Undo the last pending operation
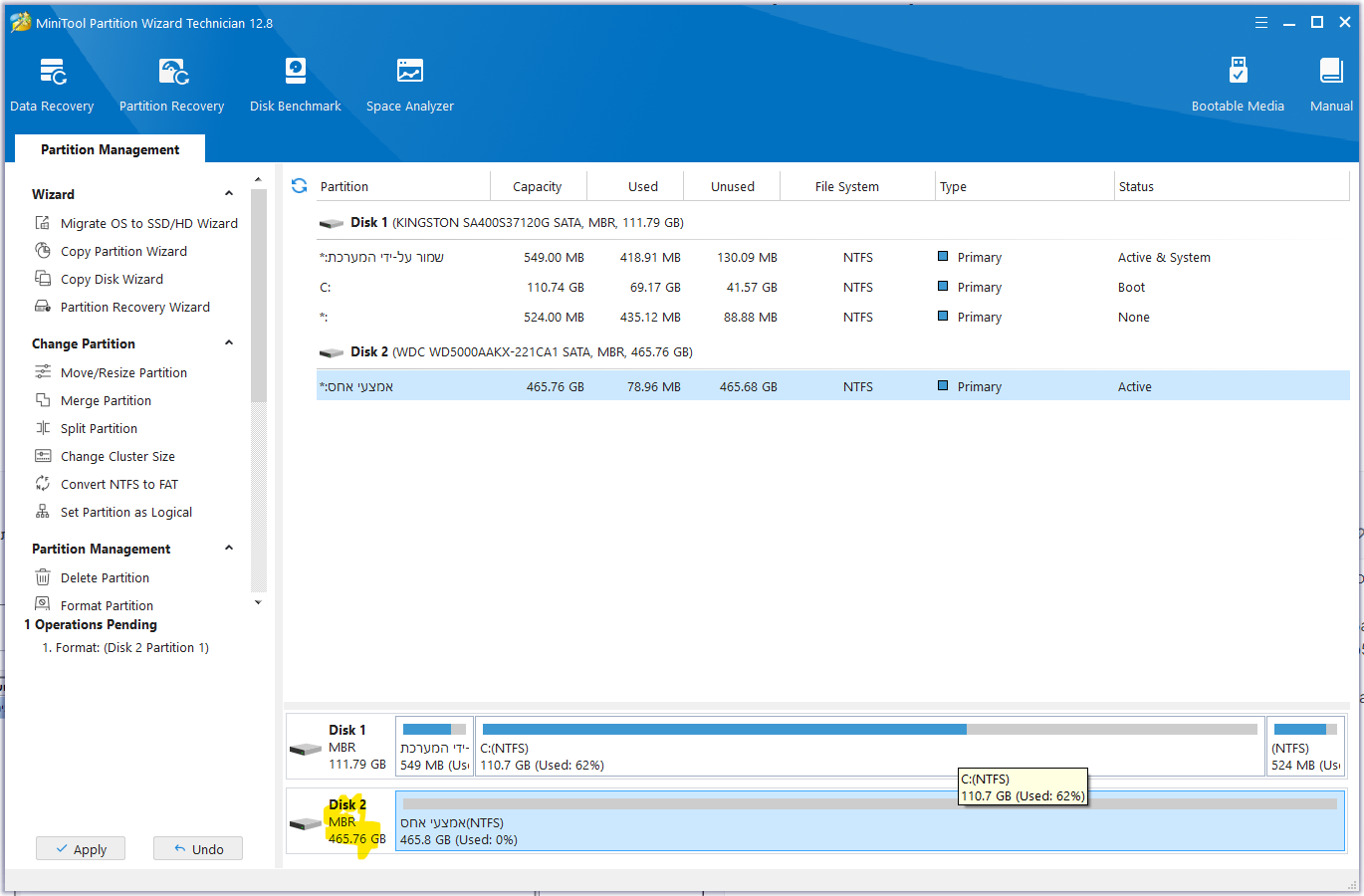 (x=198, y=849)
